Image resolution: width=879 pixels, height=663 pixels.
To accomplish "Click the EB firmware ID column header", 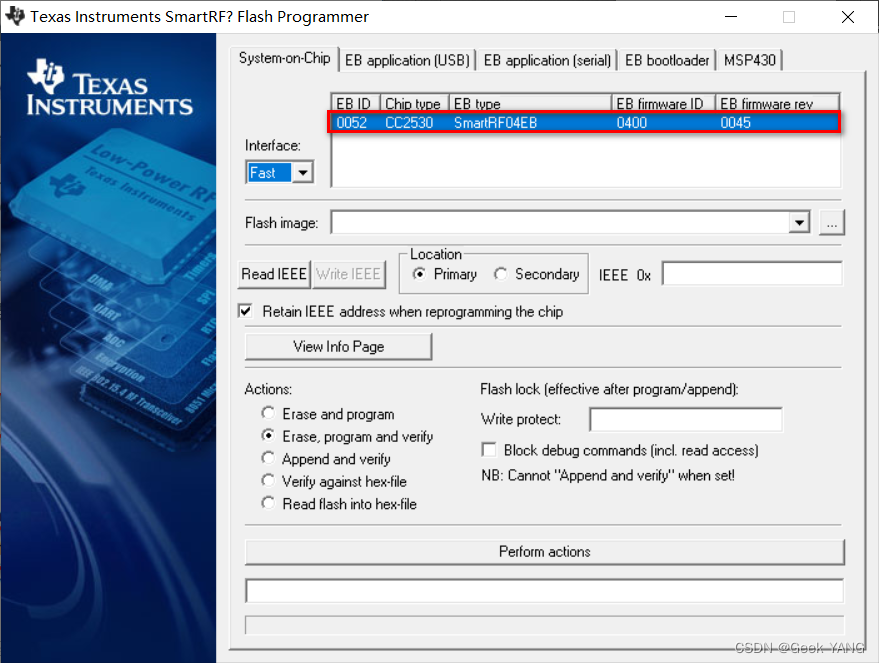I will (x=663, y=103).
